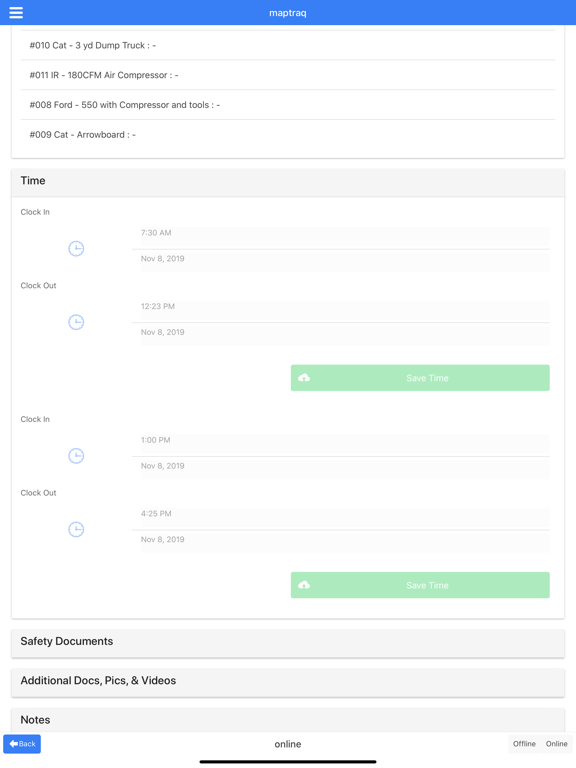Select #011 IR 180CFM Air Compressor item
This screenshot has width=576, height=768.
(288, 75)
